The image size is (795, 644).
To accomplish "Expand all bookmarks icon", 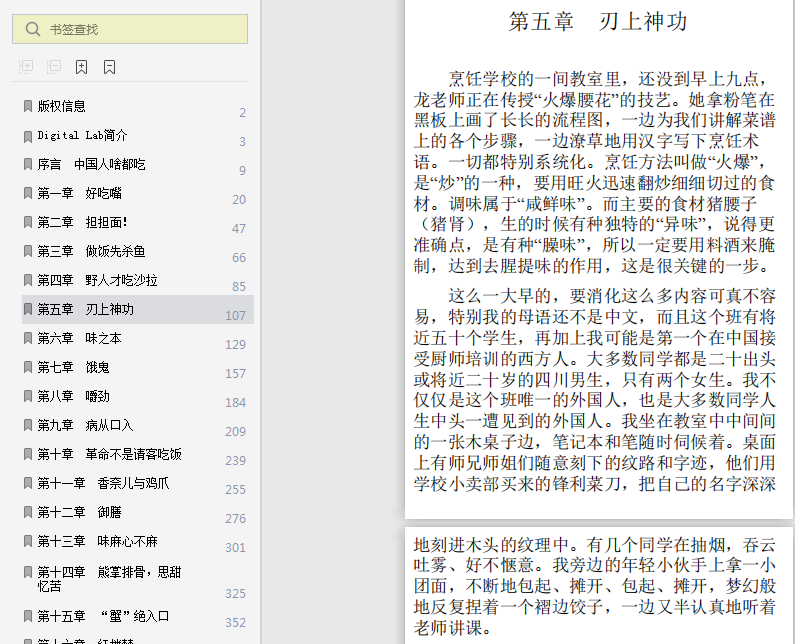I will [x=26, y=66].
